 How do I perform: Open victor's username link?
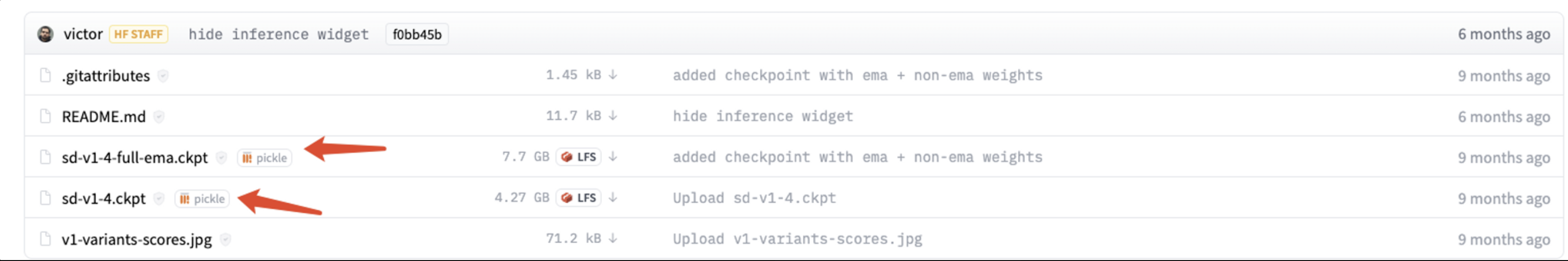(x=83, y=34)
